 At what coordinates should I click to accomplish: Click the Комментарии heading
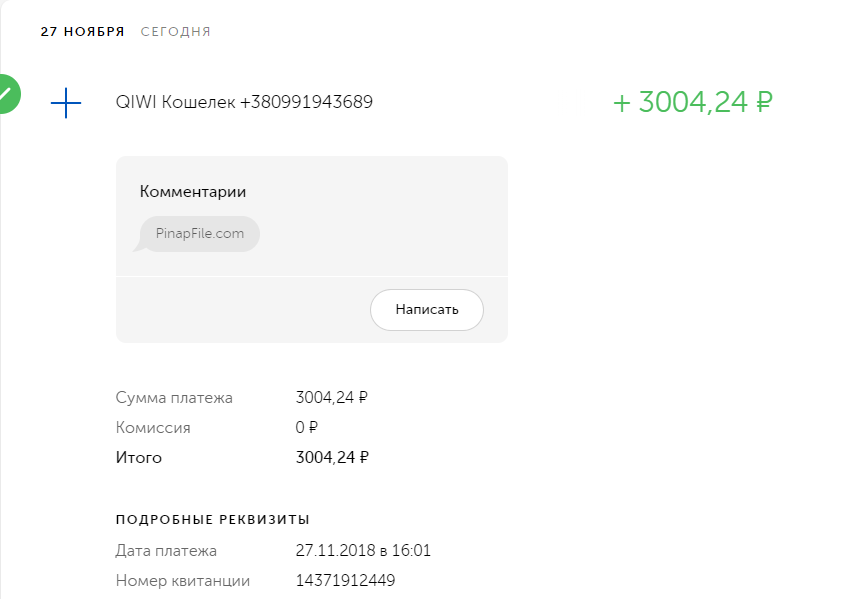click(x=193, y=192)
